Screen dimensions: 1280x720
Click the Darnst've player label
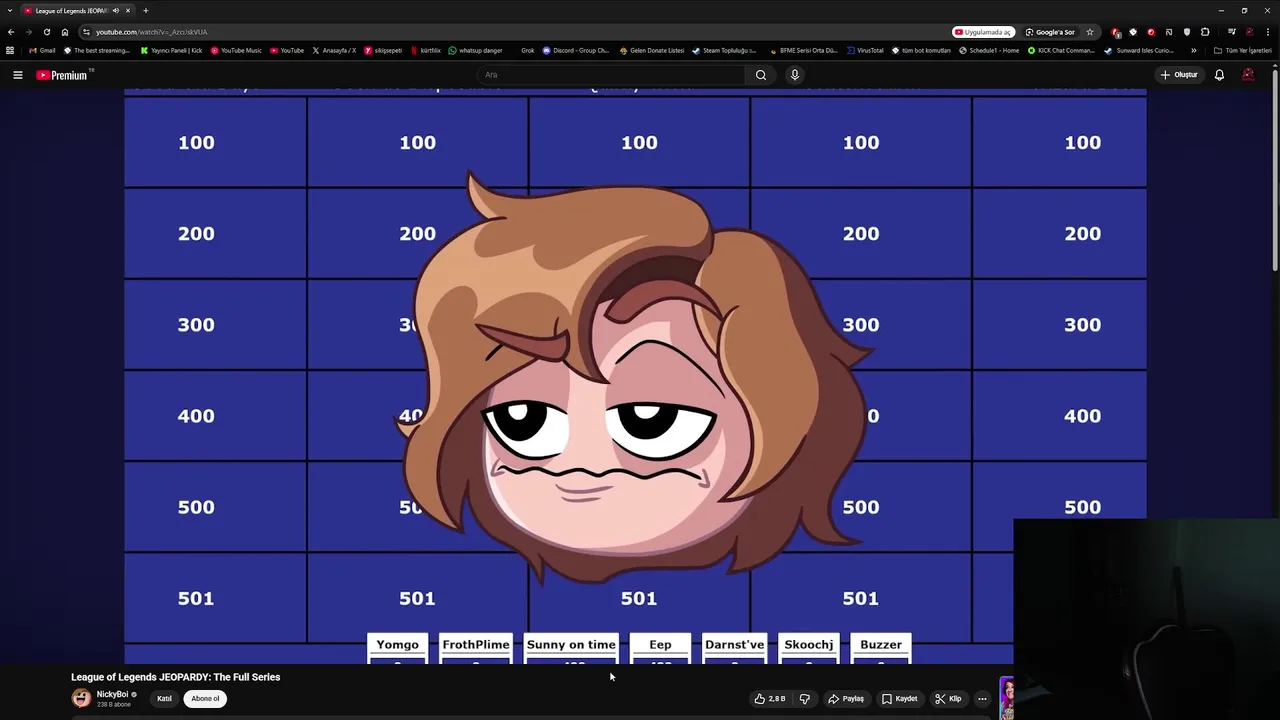(x=734, y=645)
